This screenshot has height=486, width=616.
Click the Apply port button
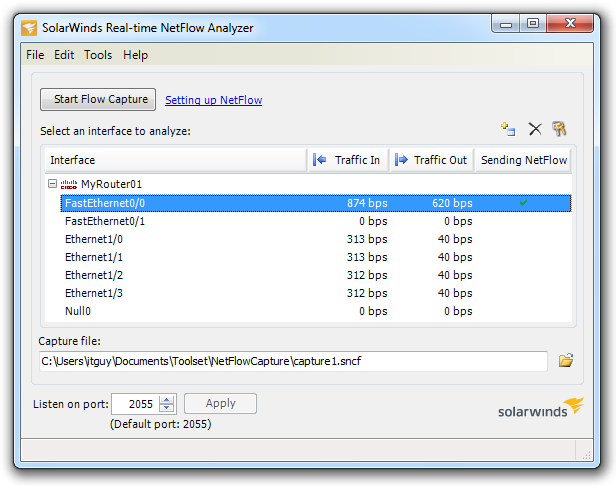coord(220,403)
